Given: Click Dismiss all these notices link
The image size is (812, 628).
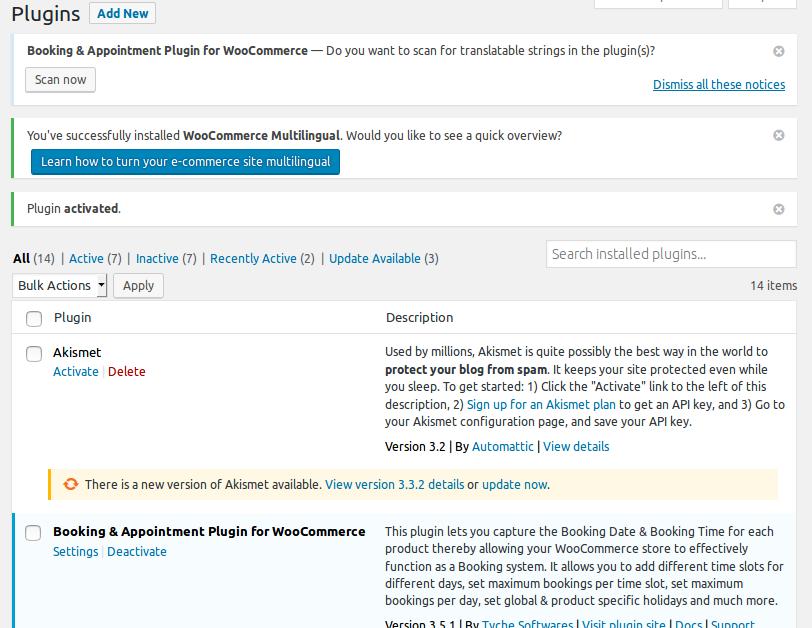Looking at the screenshot, I should tap(718, 85).
